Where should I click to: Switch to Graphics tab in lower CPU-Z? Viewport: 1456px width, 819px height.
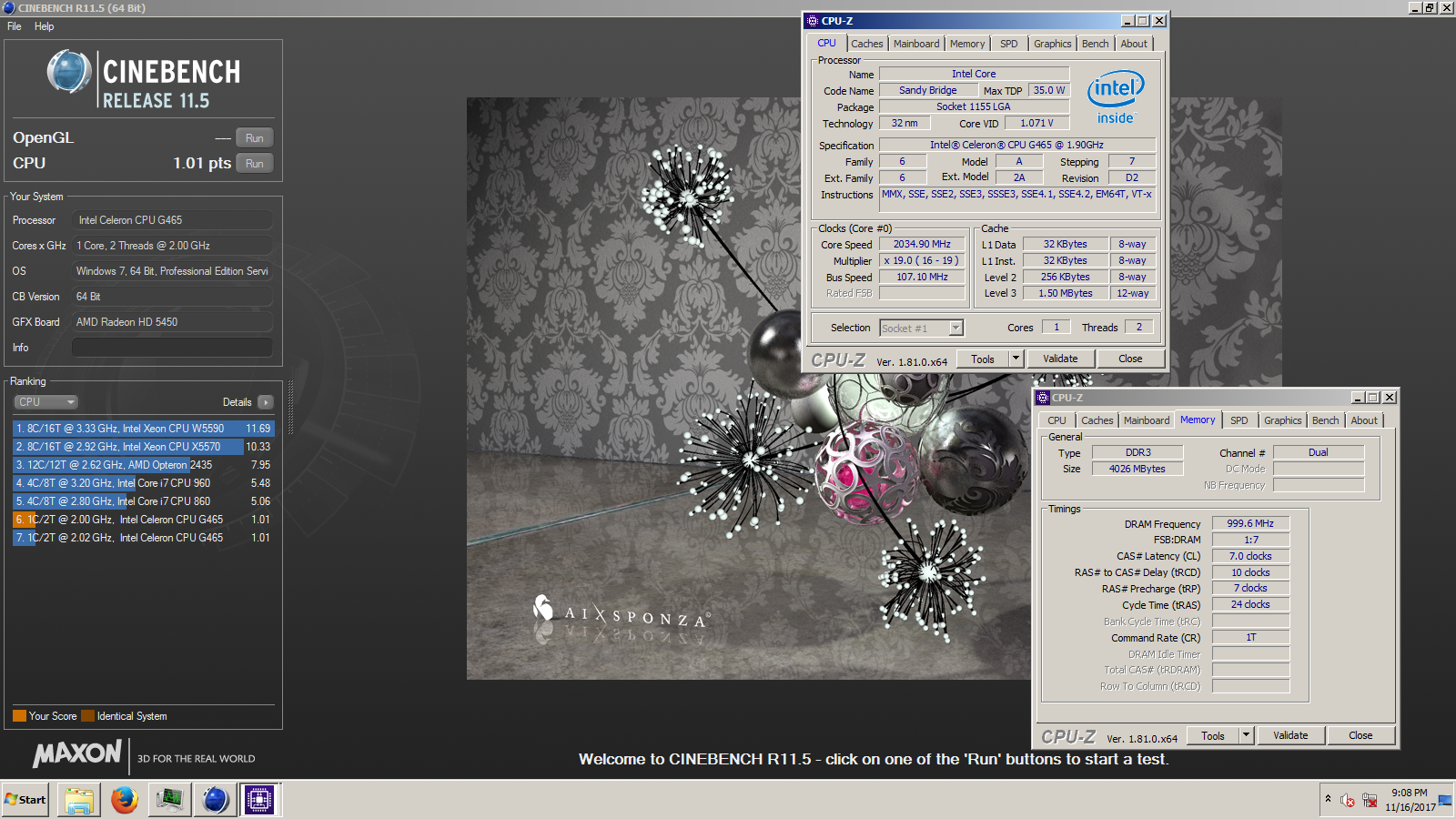(1283, 420)
